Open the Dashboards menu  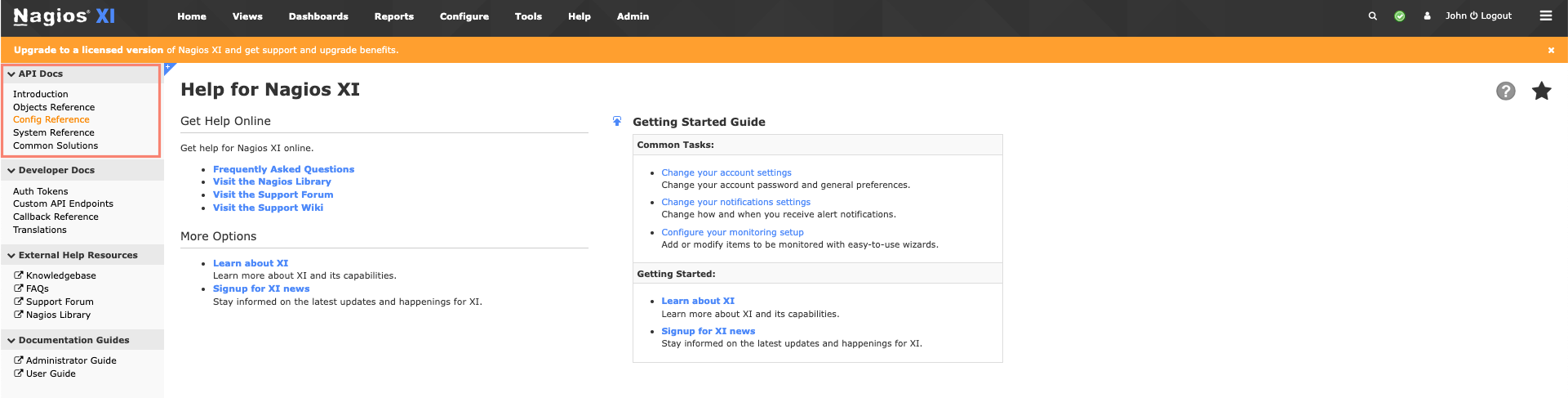(x=318, y=16)
